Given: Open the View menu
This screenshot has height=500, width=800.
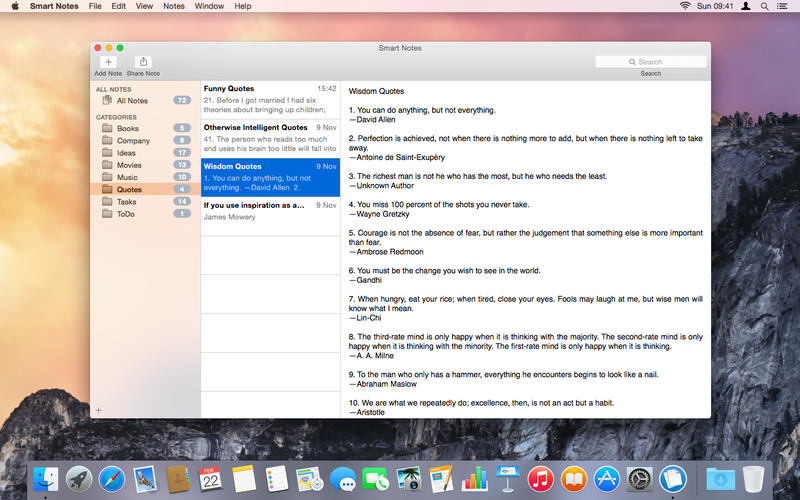Looking at the screenshot, I should coord(144,6).
